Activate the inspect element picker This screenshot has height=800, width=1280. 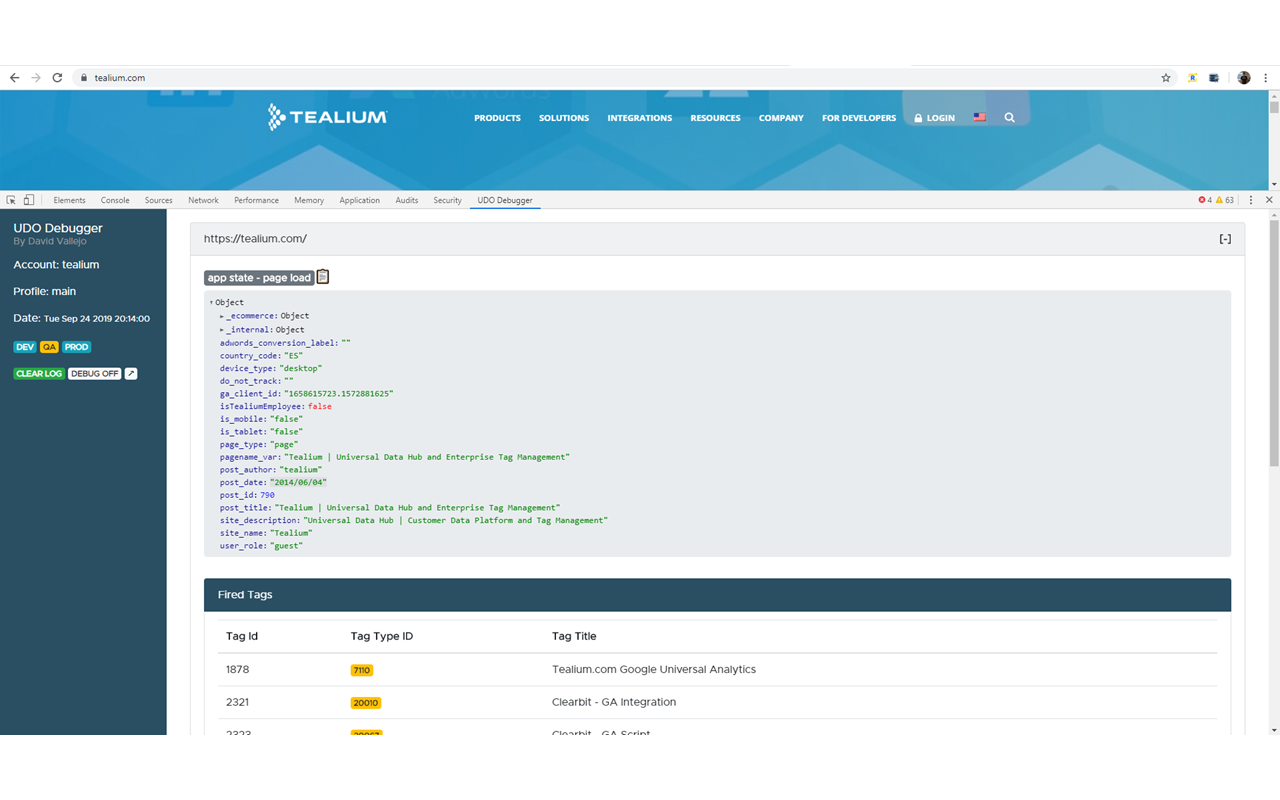click(x=11, y=200)
